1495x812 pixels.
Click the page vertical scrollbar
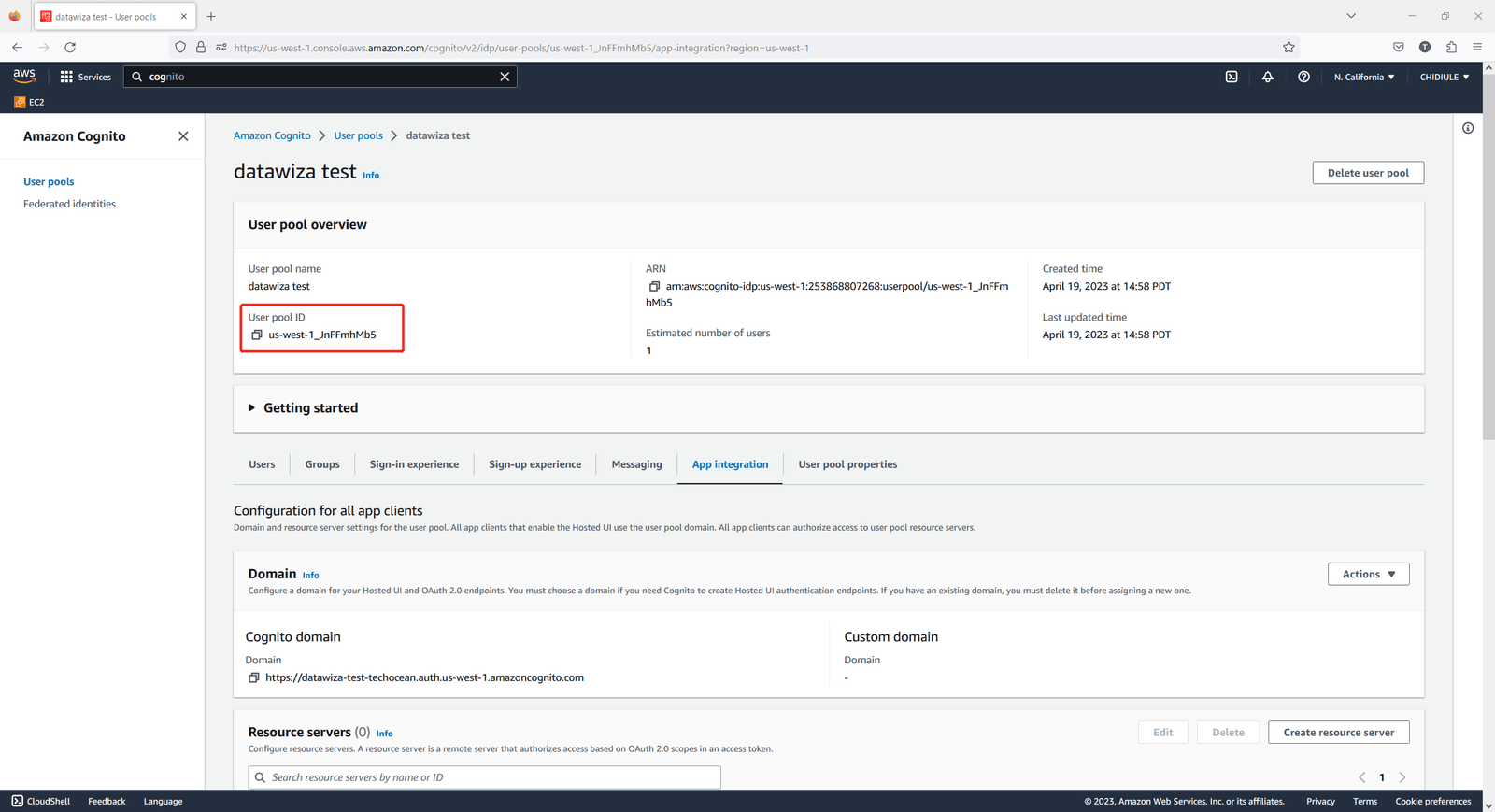click(x=1488, y=257)
